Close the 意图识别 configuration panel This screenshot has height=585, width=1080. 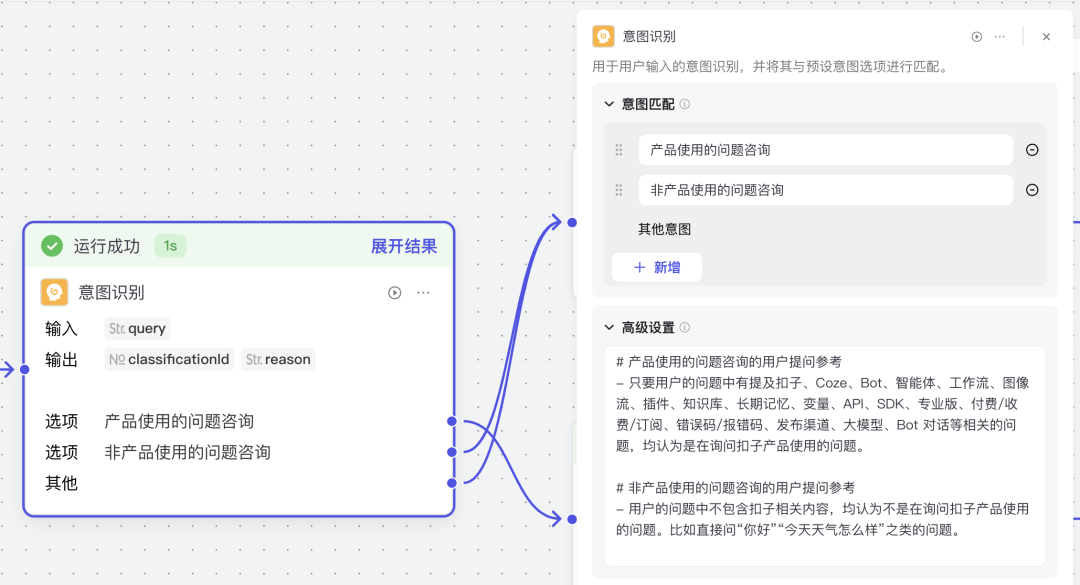1046,37
